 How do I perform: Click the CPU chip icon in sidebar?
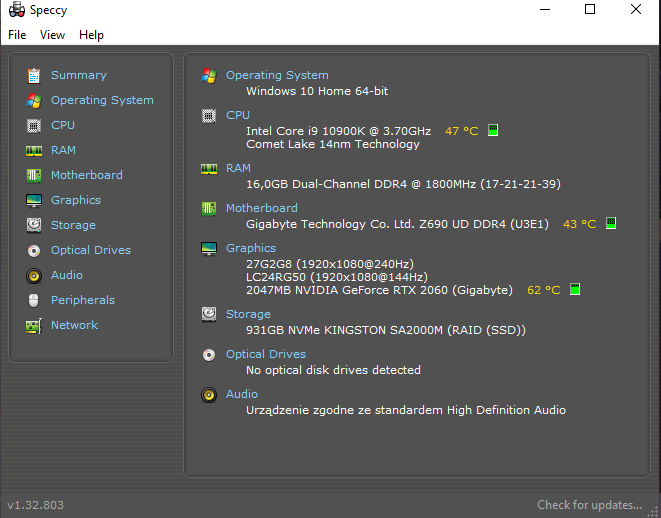click(34, 126)
